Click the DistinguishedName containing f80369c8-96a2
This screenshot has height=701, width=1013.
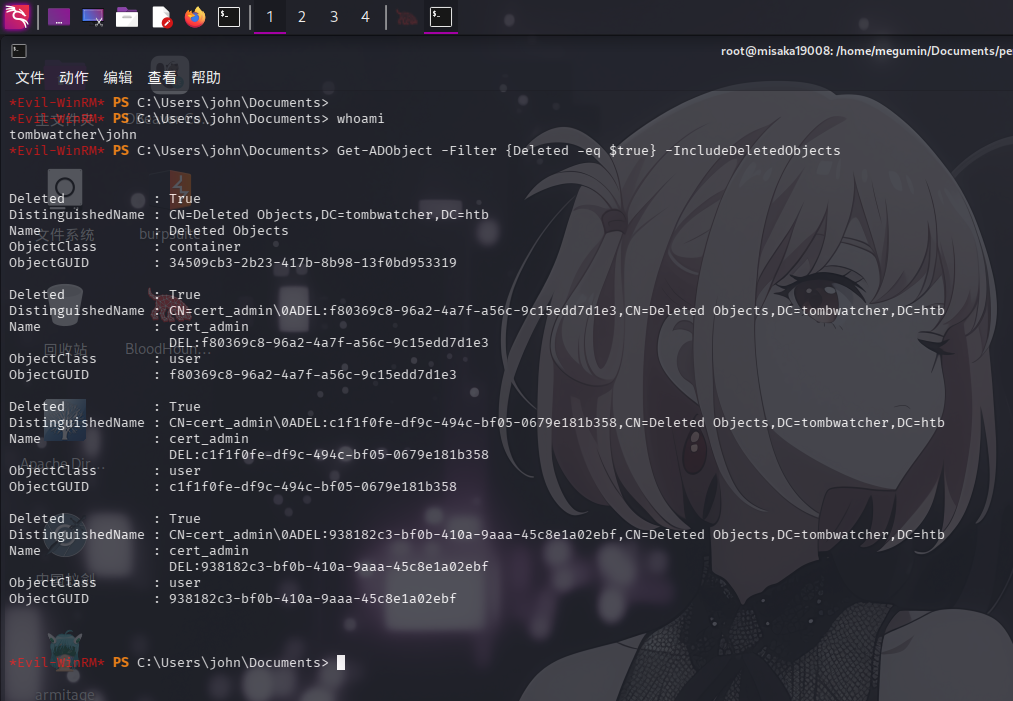[x=557, y=311]
